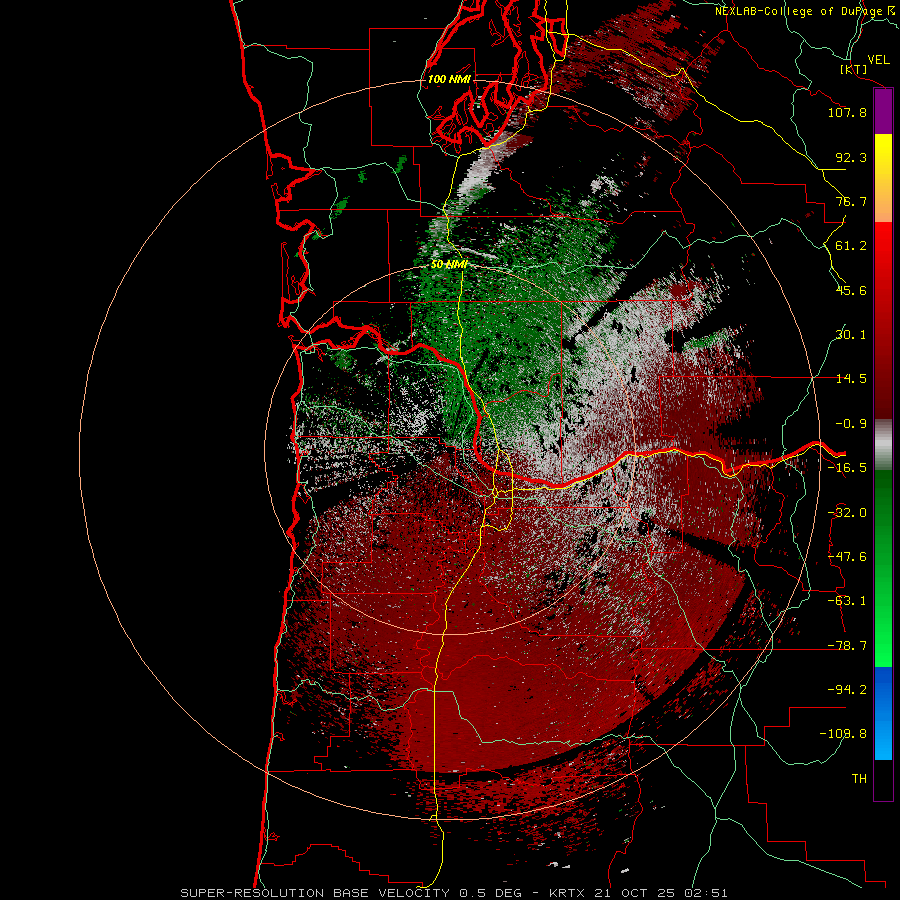Select the -47.6 scale value
900x900 pixels.
[x=847, y=557]
